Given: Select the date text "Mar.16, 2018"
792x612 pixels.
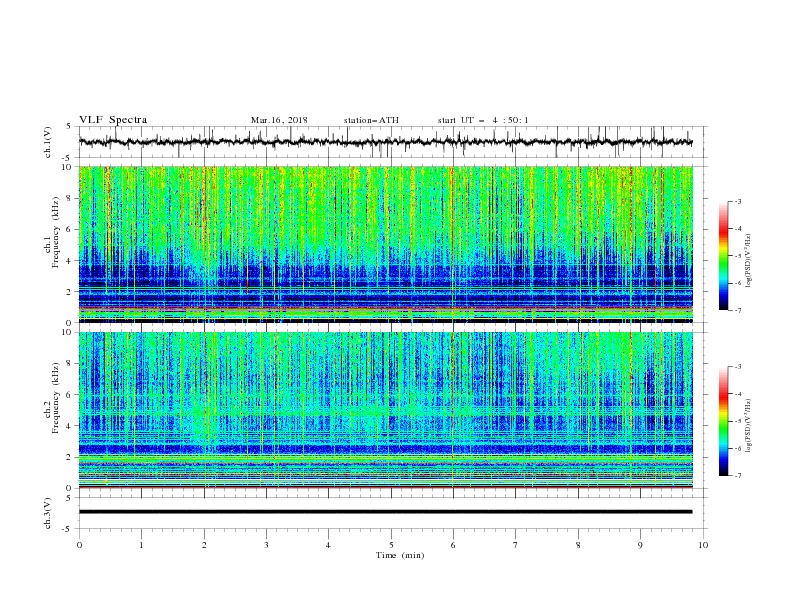Looking at the screenshot, I should [x=279, y=120].
